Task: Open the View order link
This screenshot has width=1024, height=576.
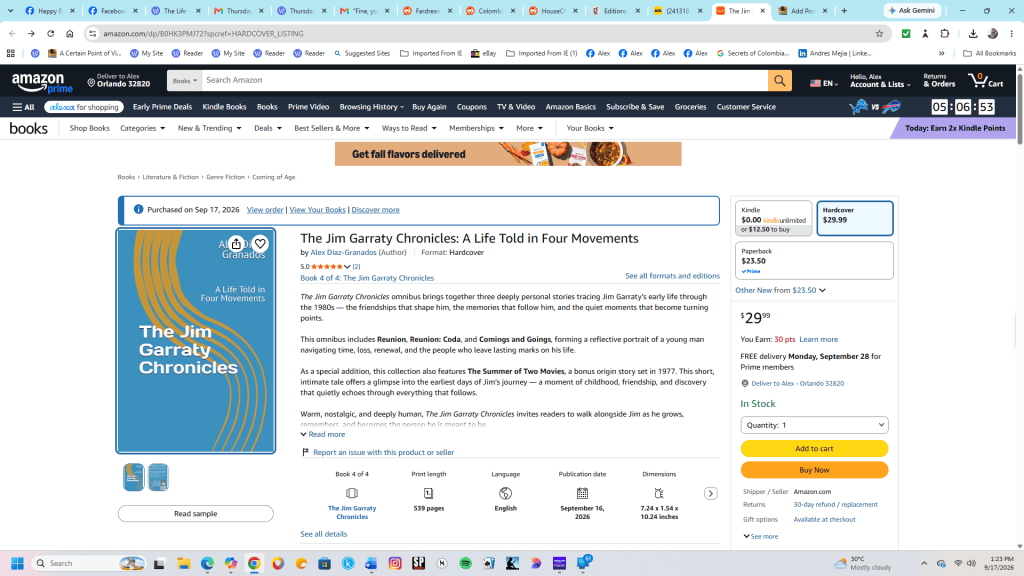Action: (x=264, y=210)
